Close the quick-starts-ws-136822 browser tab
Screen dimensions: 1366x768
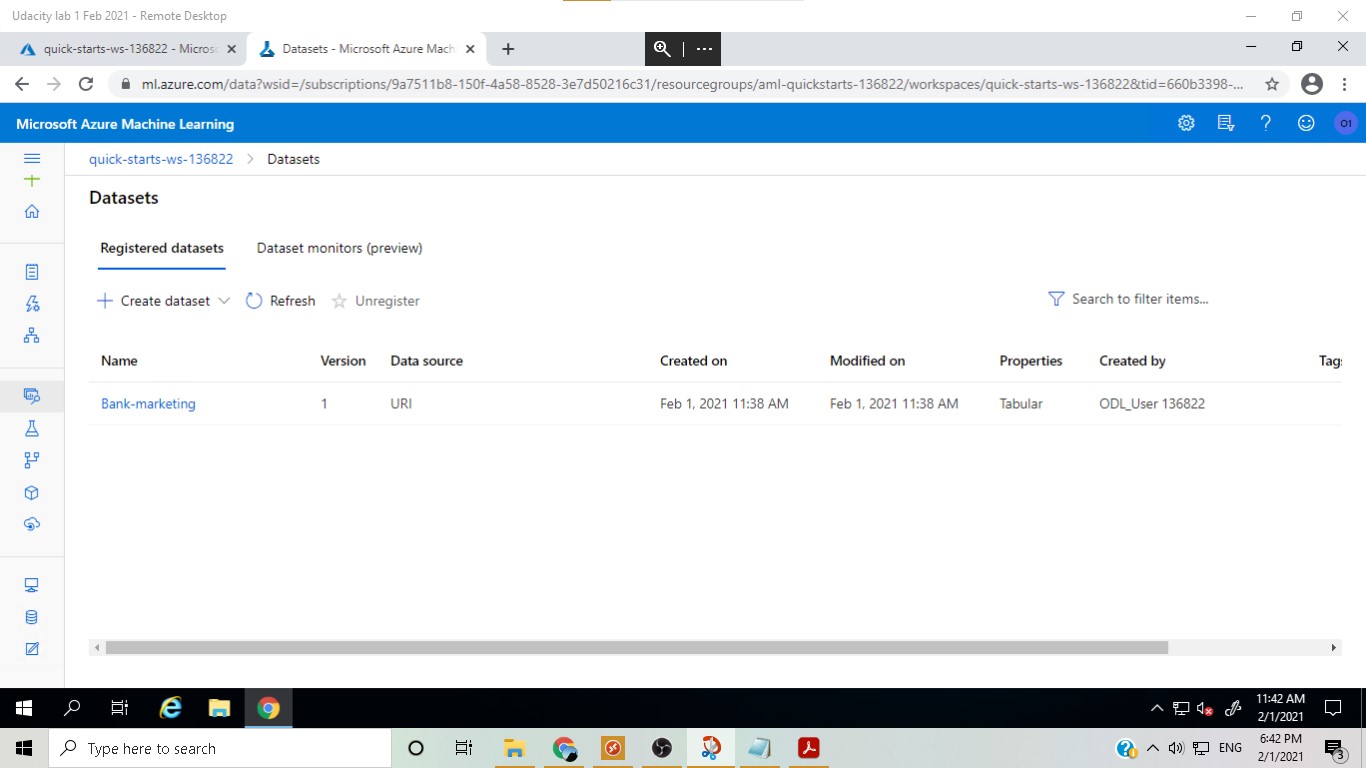coord(232,48)
